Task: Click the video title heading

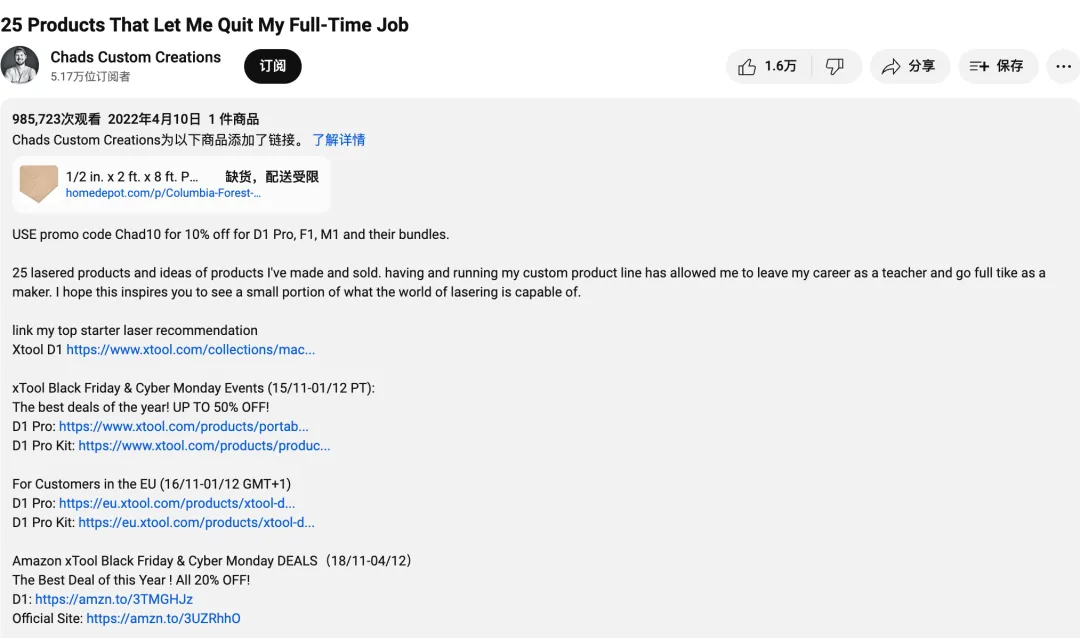Action: pos(205,25)
